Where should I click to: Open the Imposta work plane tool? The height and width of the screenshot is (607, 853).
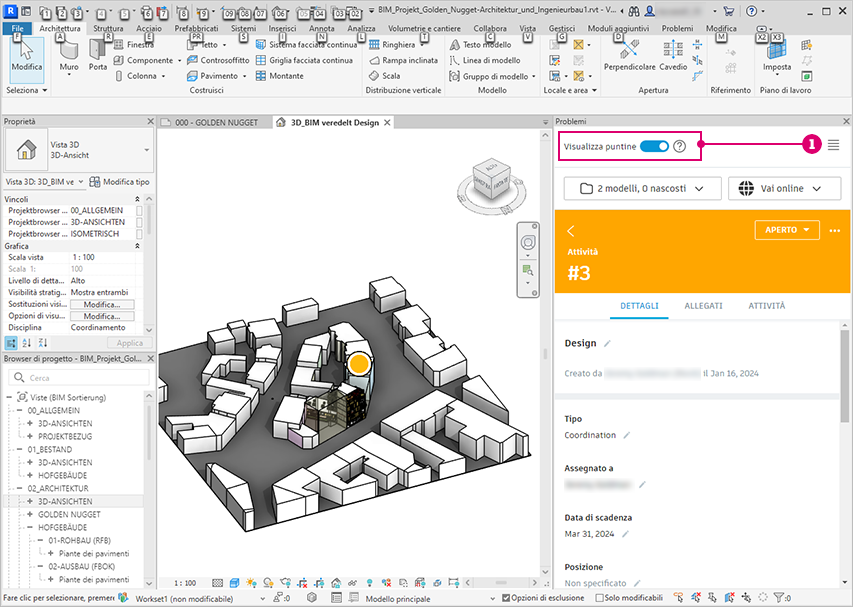[x=776, y=58]
